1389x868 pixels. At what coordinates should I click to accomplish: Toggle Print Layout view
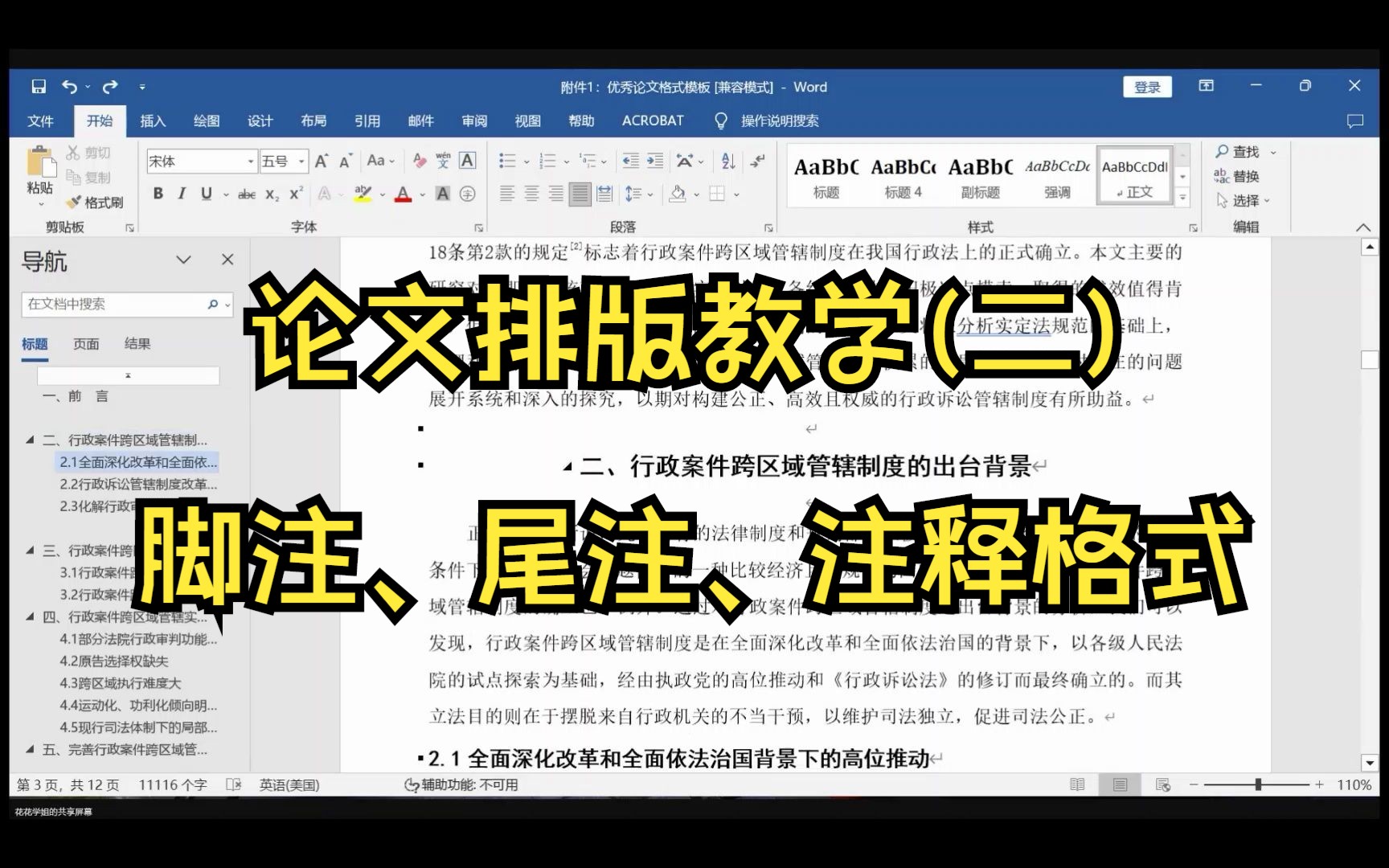tap(1120, 784)
